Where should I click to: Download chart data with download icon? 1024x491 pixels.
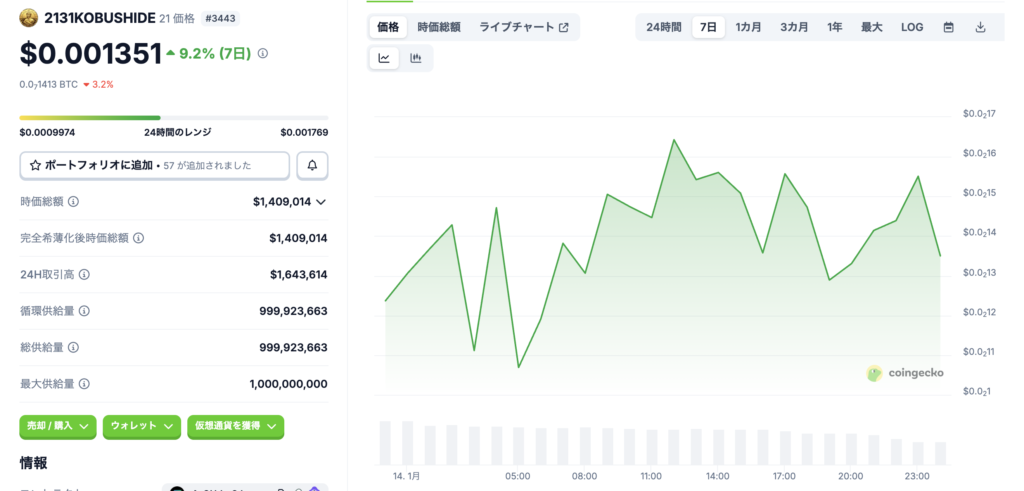(980, 27)
